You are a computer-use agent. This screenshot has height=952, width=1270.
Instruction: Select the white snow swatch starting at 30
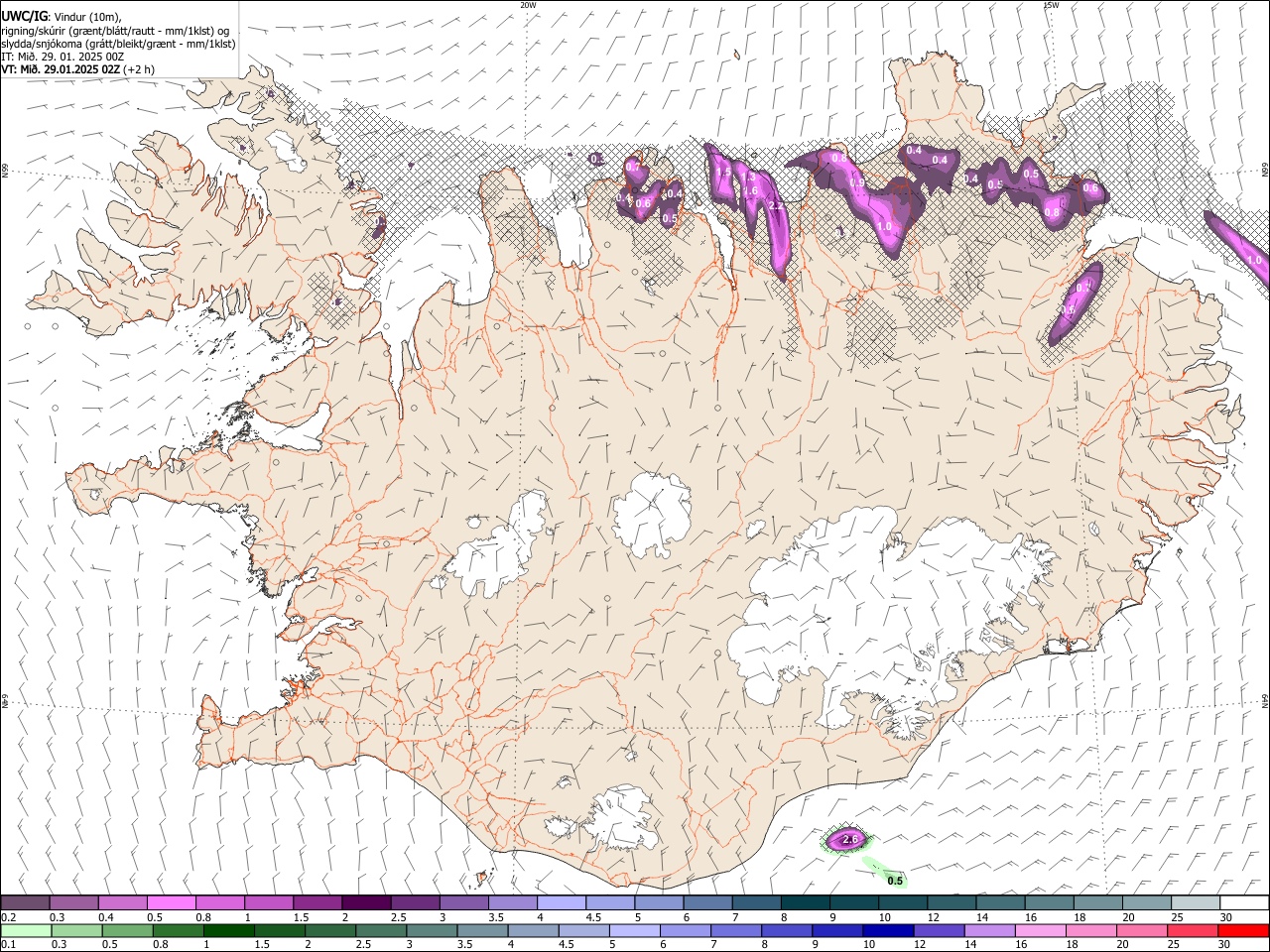click(x=1244, y=903)
